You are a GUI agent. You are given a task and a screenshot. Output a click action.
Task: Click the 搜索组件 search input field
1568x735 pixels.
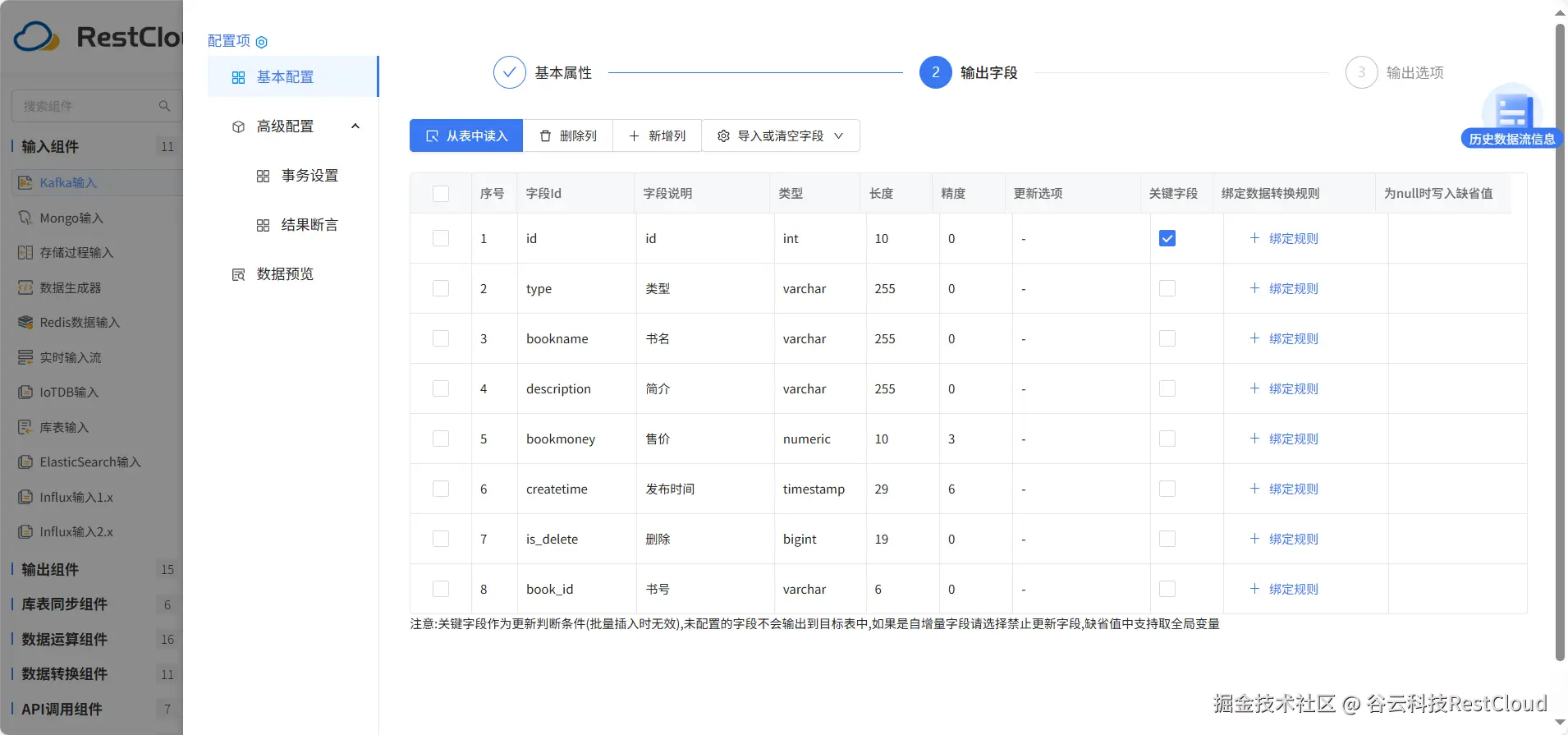click(x=86, y=106)
